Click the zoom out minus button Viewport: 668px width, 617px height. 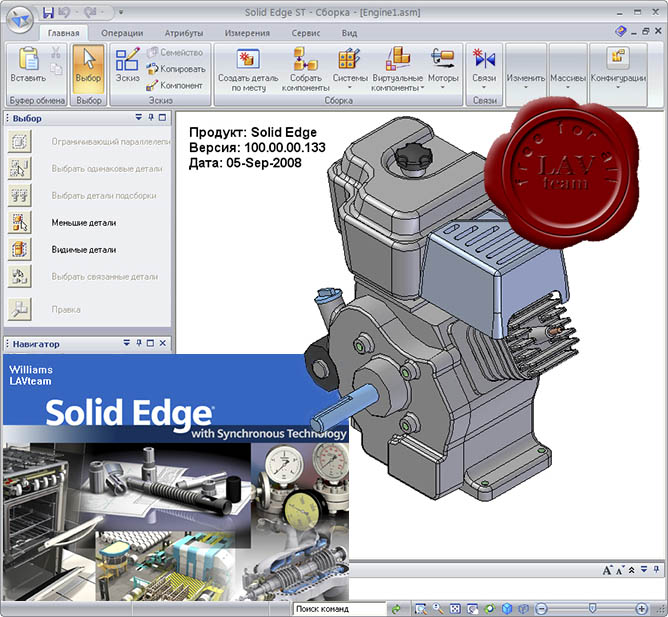point(541,608)
